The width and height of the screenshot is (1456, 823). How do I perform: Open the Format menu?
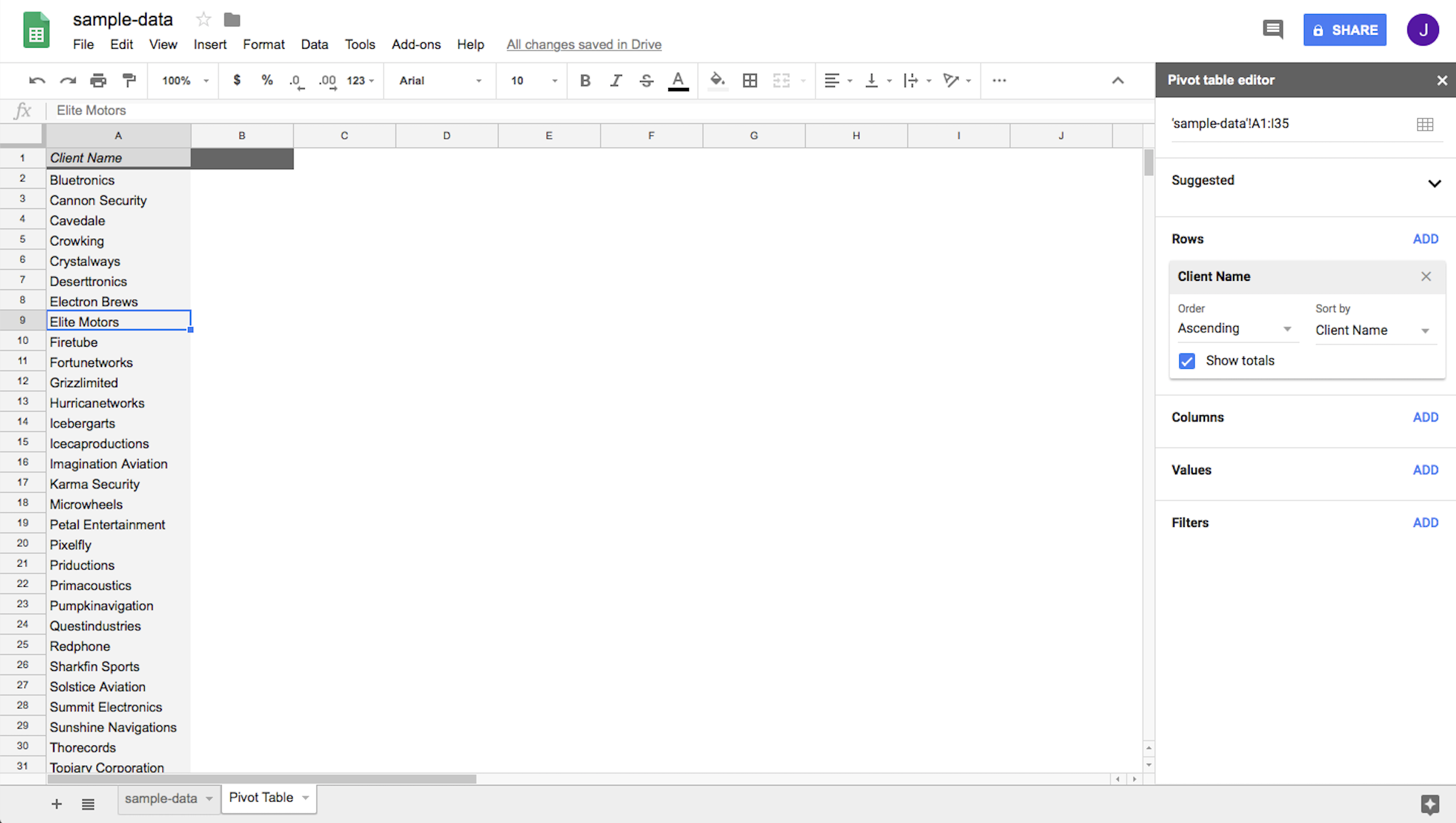coord(264,45)
